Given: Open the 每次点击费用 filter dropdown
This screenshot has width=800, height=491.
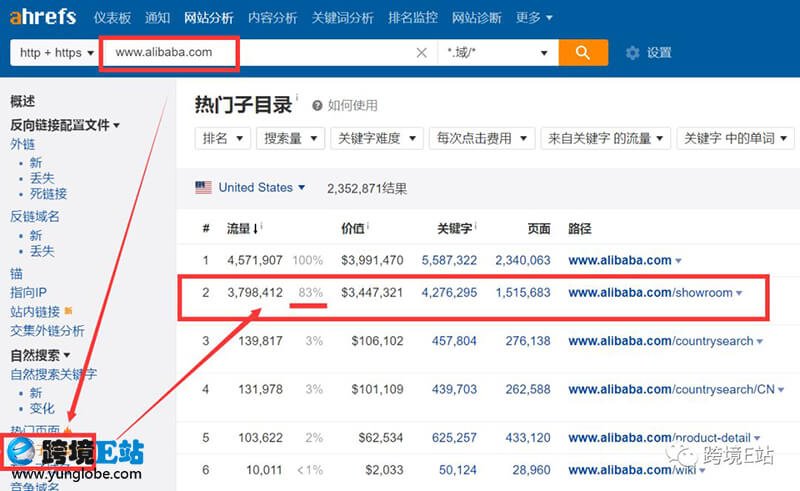Looking at the screenshot, I should pos(482,138).
